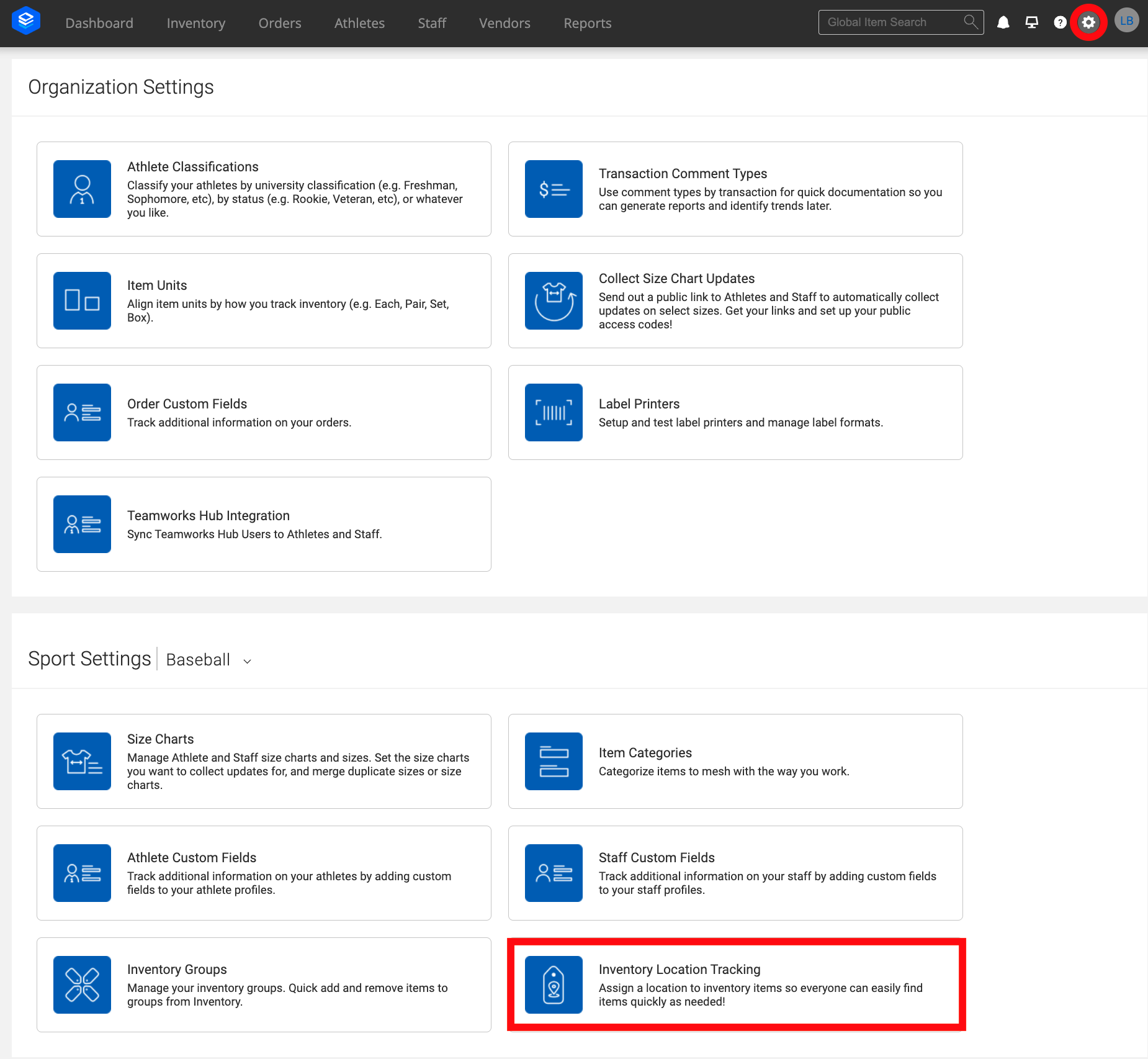This screenshot has width=1148, height=1059.
Task: Click the Collect Size Chart Updates icon
Action: tap(554, 300)
